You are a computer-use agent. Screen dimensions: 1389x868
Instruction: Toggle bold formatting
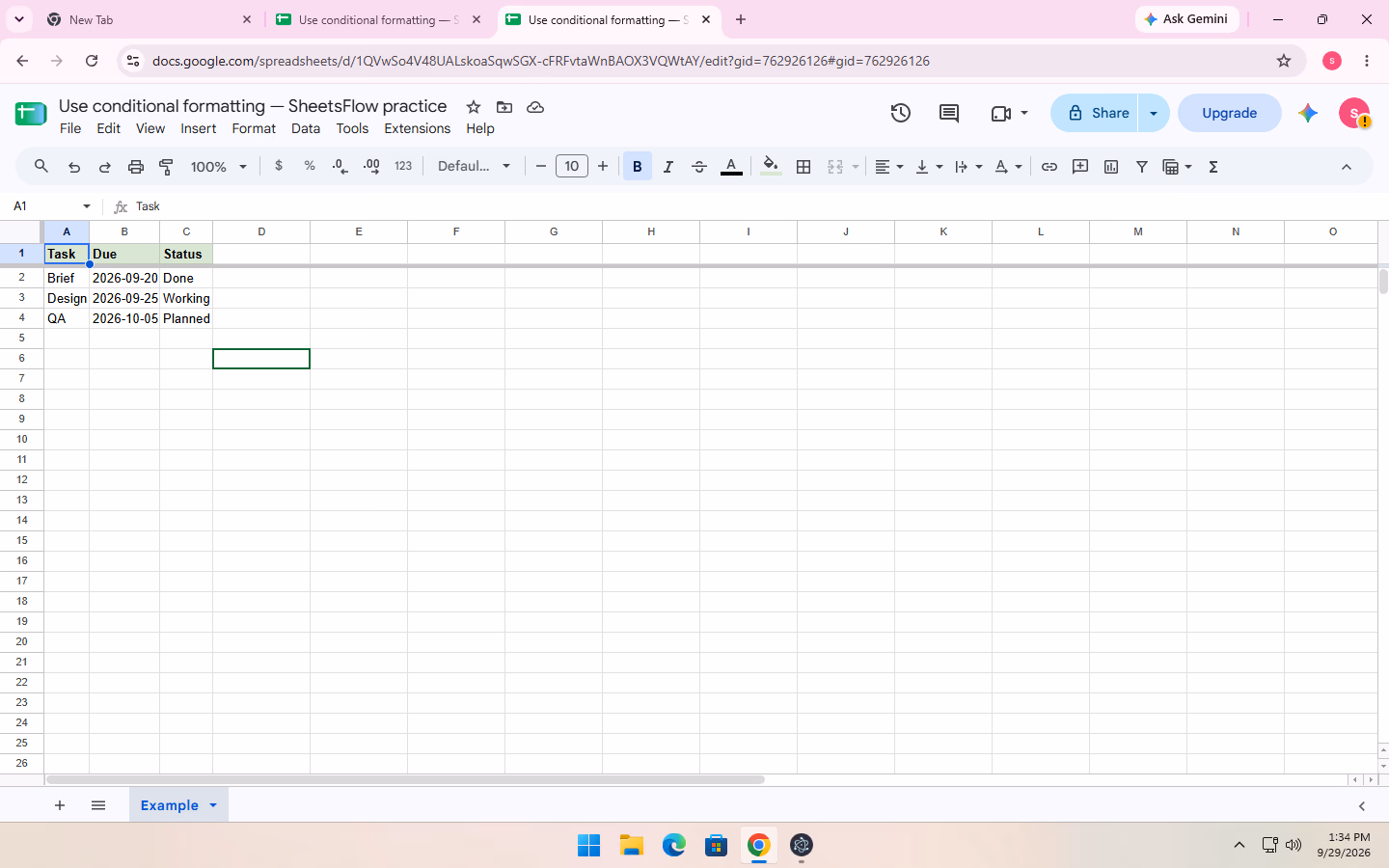pos(638,167)
